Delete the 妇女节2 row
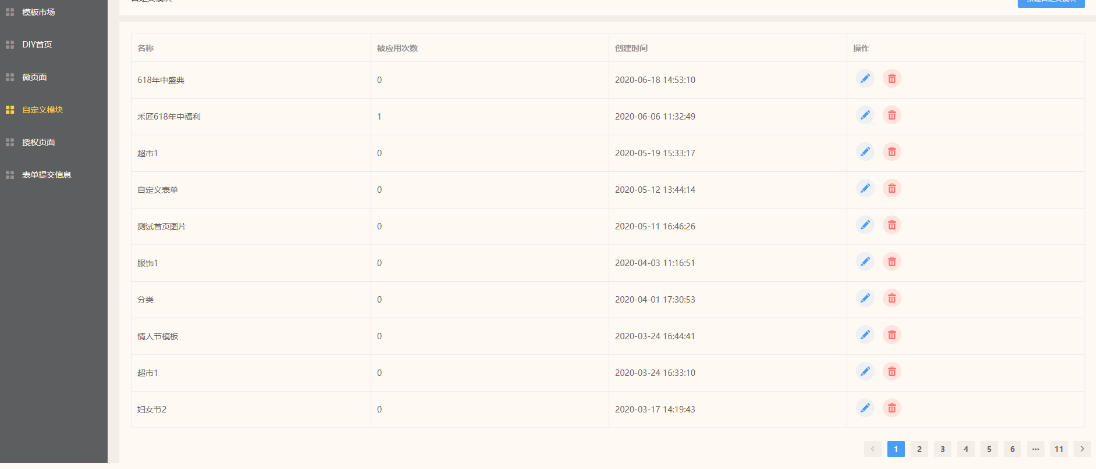The width and height of the screenshot is (1096, 469). [x=892, y=408]
